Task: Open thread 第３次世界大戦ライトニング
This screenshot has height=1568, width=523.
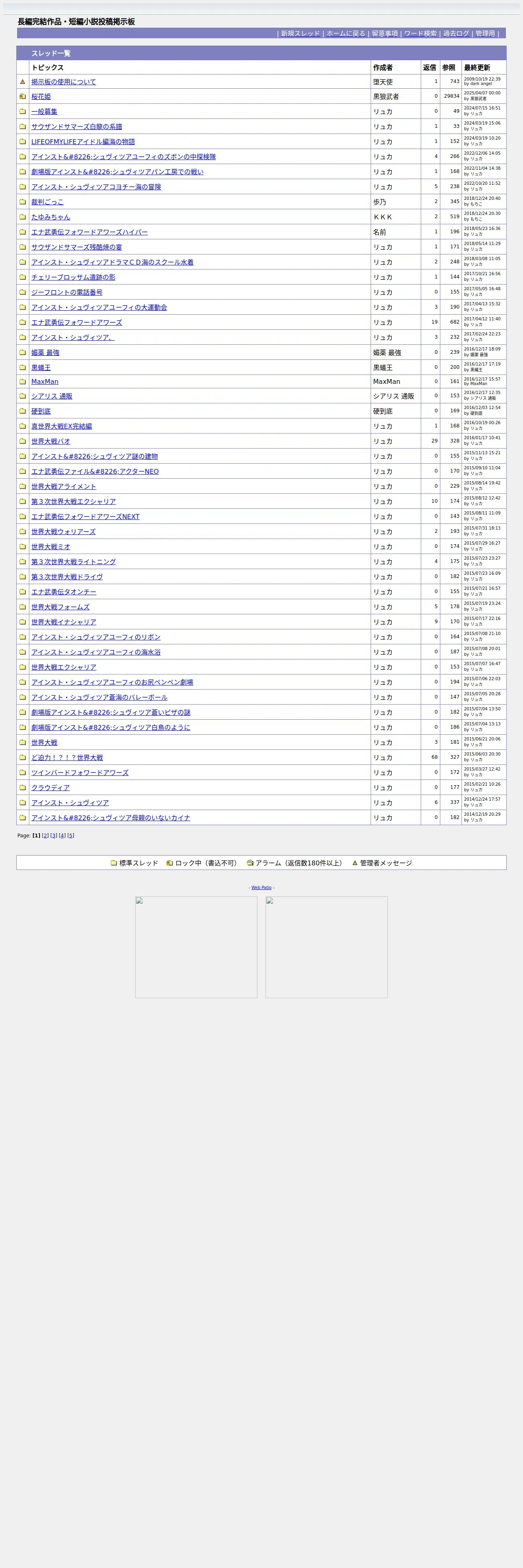Action: click(73, 562)
